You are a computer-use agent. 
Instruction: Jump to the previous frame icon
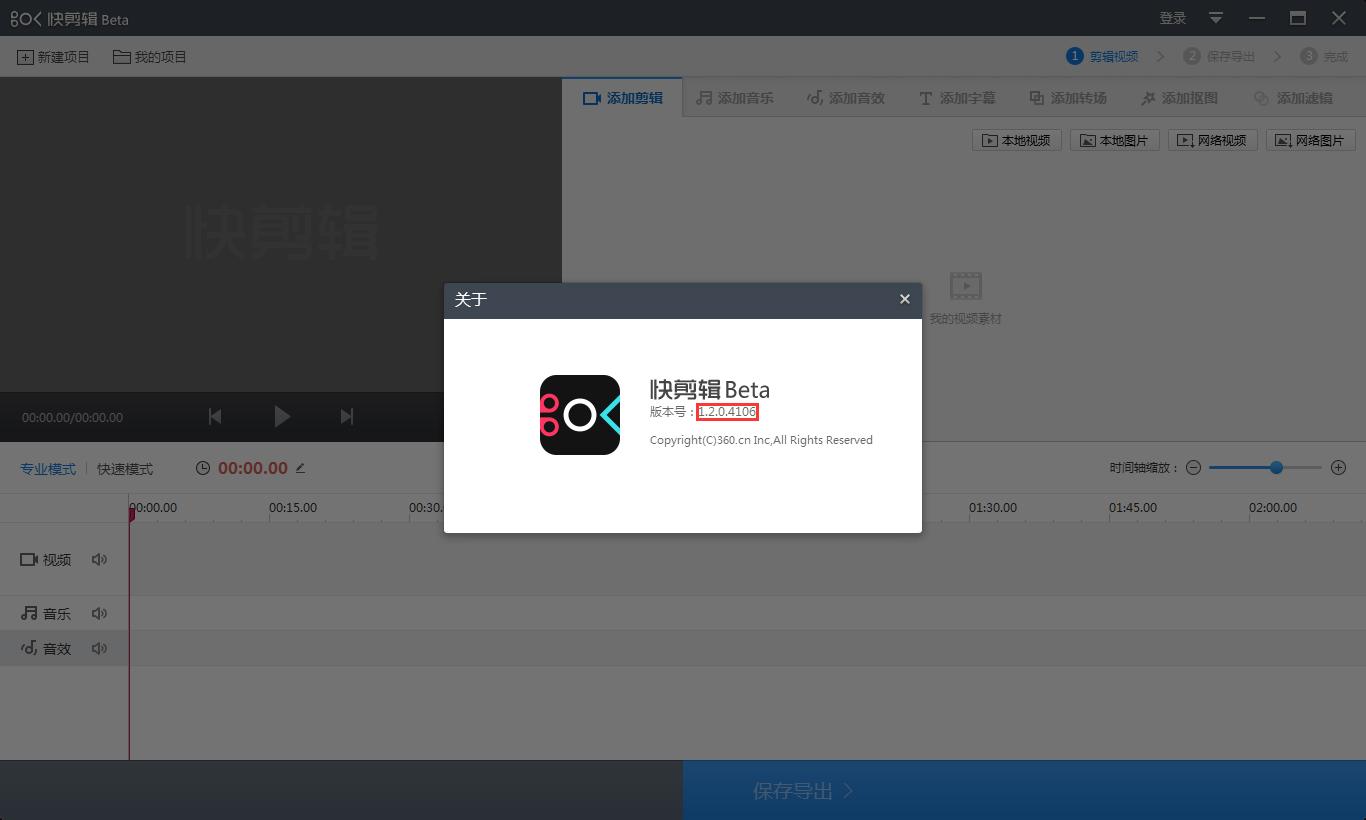click(x=215, y=417)
